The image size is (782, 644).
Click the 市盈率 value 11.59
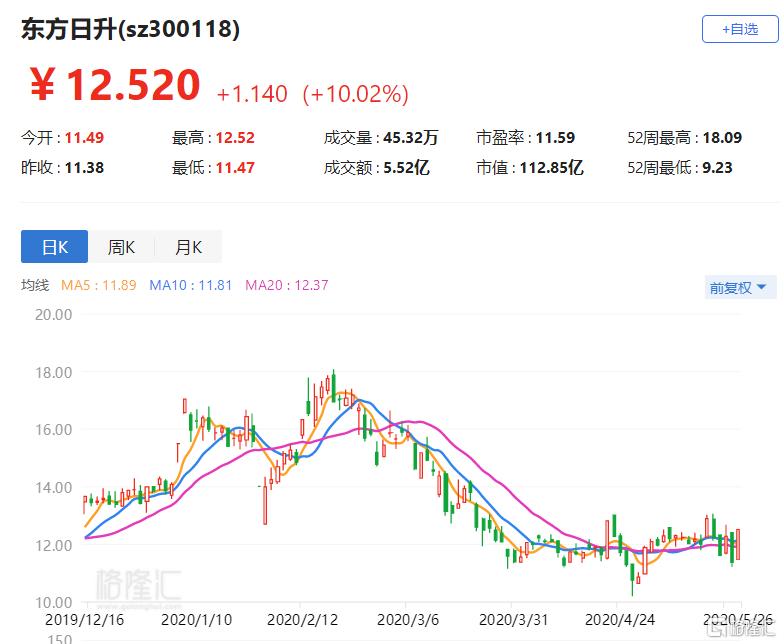[x=555, y=138]
